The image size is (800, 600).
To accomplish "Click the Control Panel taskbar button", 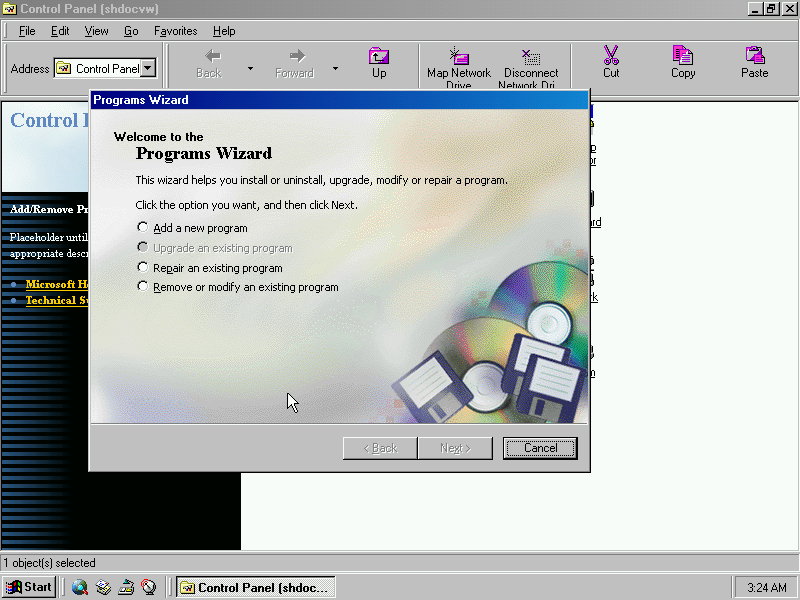I will click(255, 587).
